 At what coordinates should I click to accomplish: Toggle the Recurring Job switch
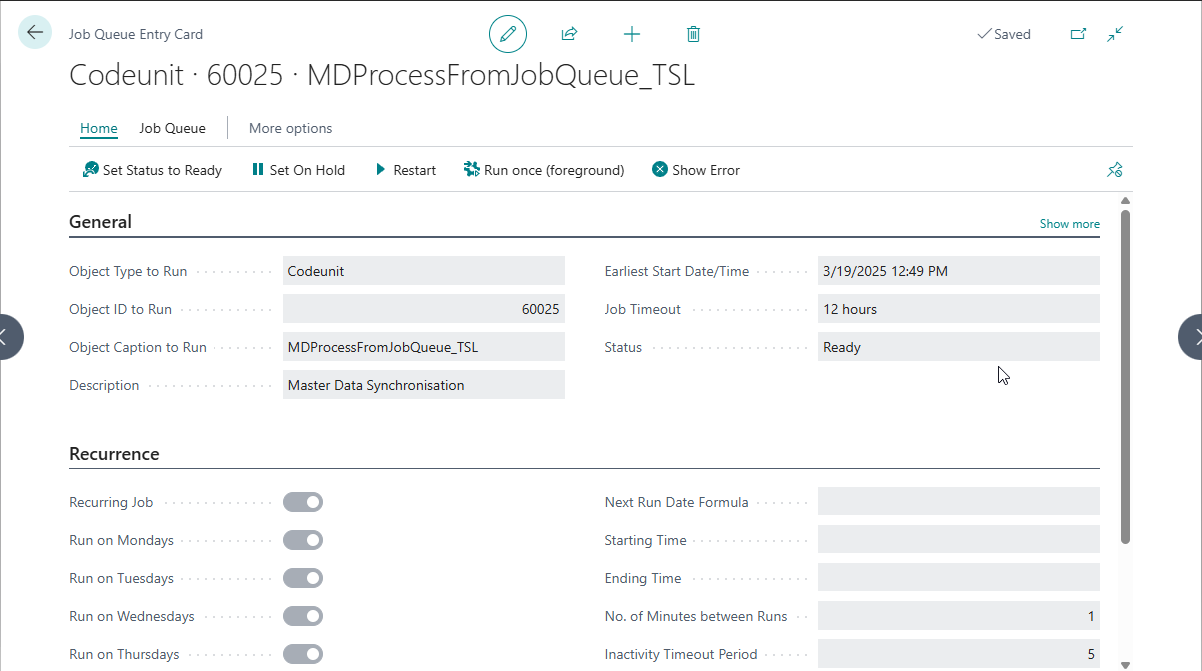click(x=303, y=502)
